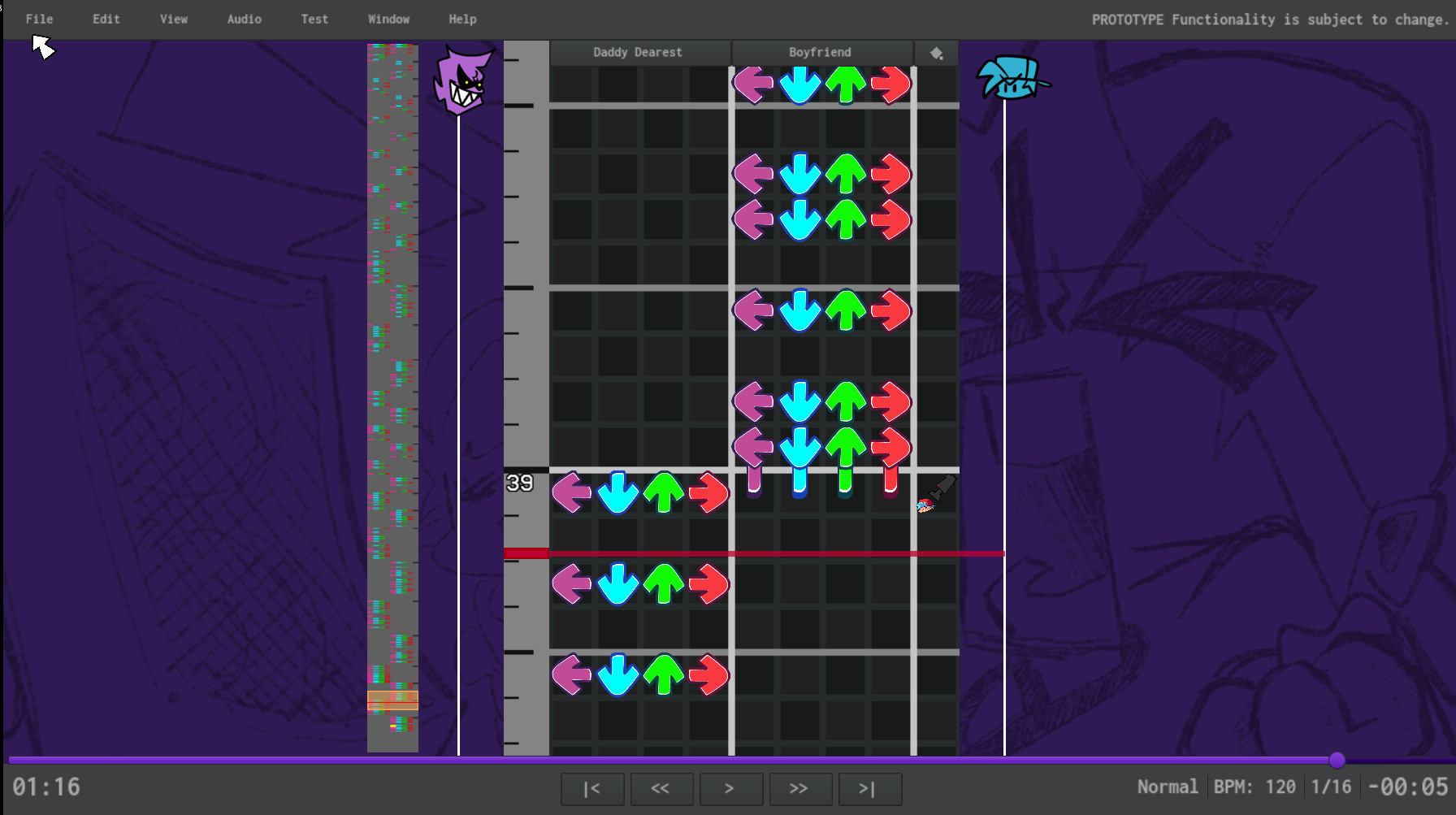Select the right arrow in Daddy Dearest's lowest row
1456x815 pixels.
[x=709, y=674]
